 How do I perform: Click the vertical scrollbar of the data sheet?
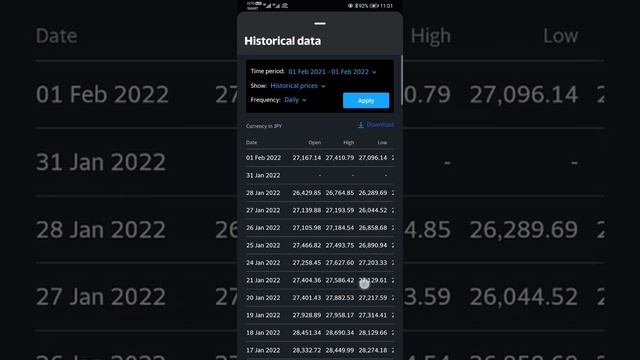pos(402,80)
